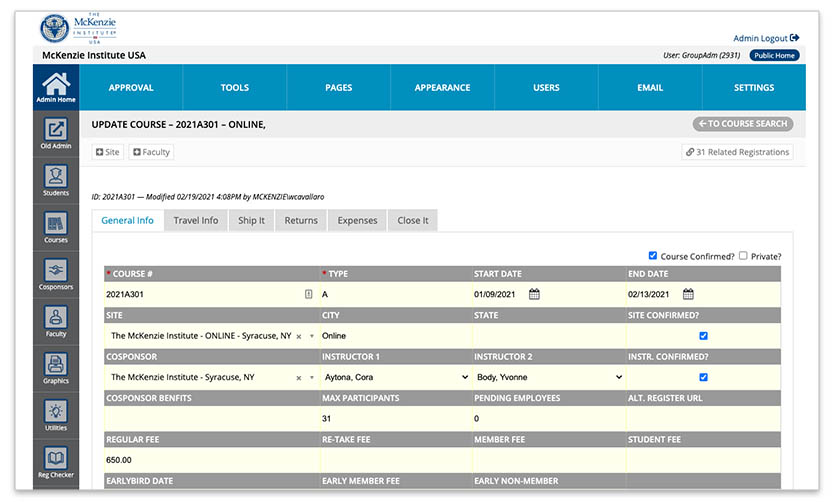This screenshot has width=836, height=502.
Task: Click the Pending Employees field
Action: click(x=549, y=419)
